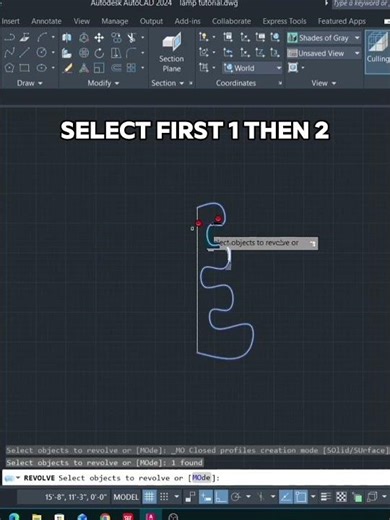Toggle drawing grid display in status bar
This screenshot has width=390, height=520.
pos(149,497)
